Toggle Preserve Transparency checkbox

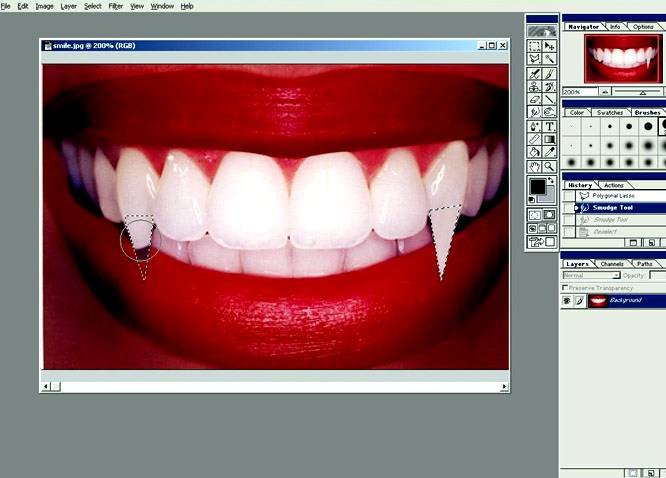pyautogui.click(x=566, y=287)
